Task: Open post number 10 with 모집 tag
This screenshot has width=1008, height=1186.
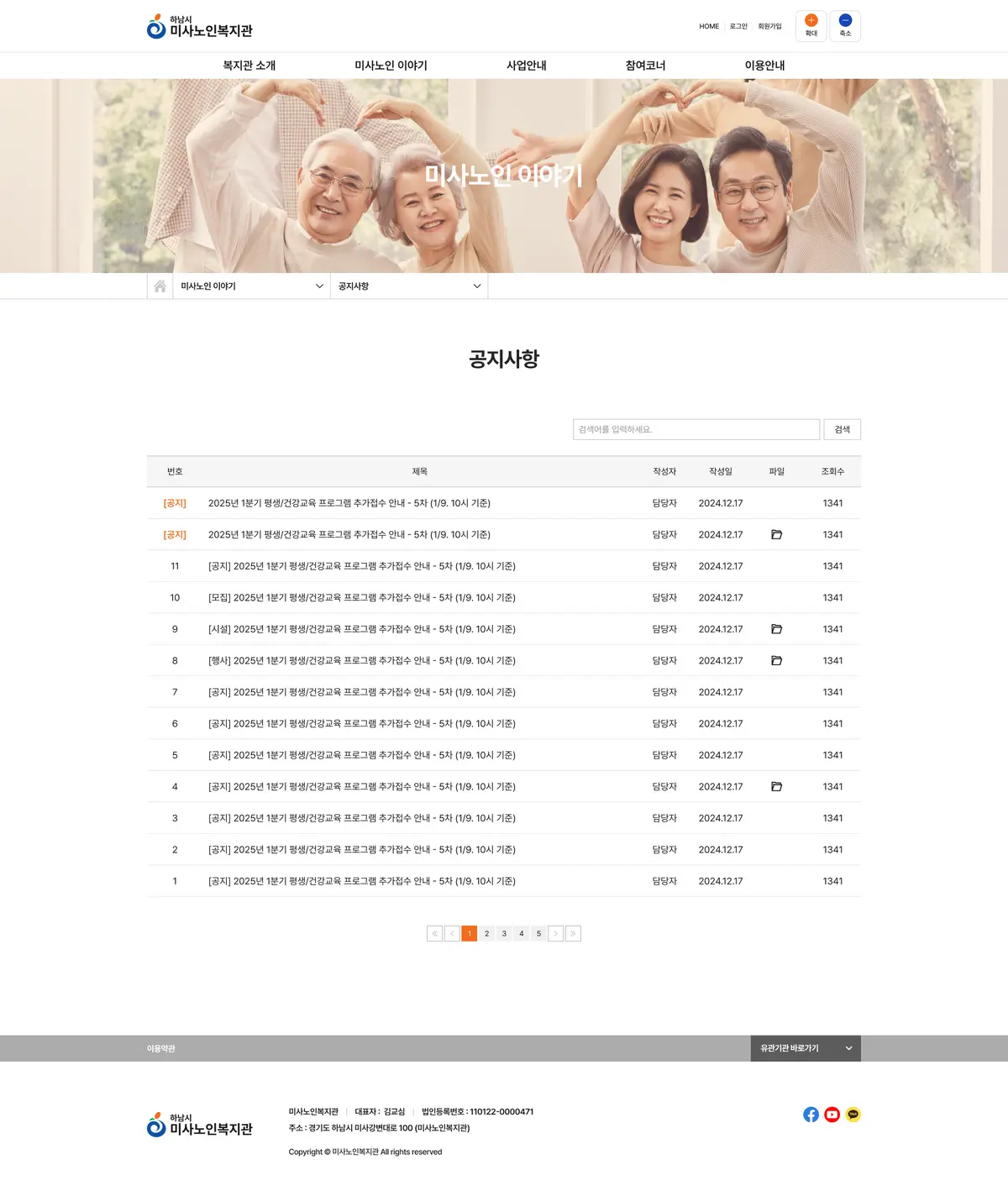Action: 361,598
